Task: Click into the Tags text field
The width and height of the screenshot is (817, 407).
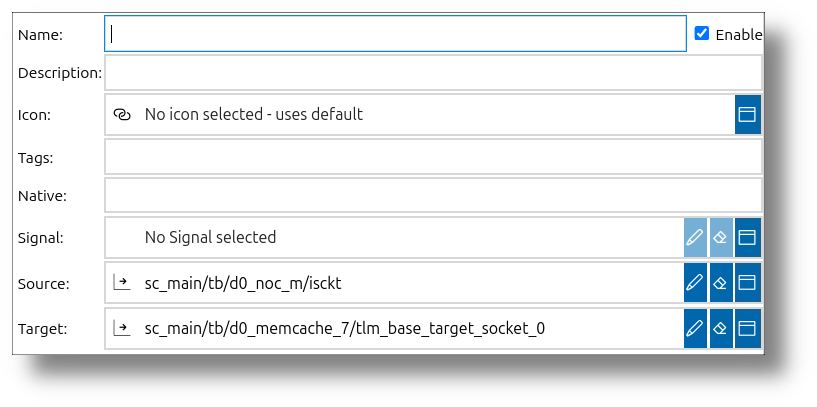Action: [x=434, y=157]
